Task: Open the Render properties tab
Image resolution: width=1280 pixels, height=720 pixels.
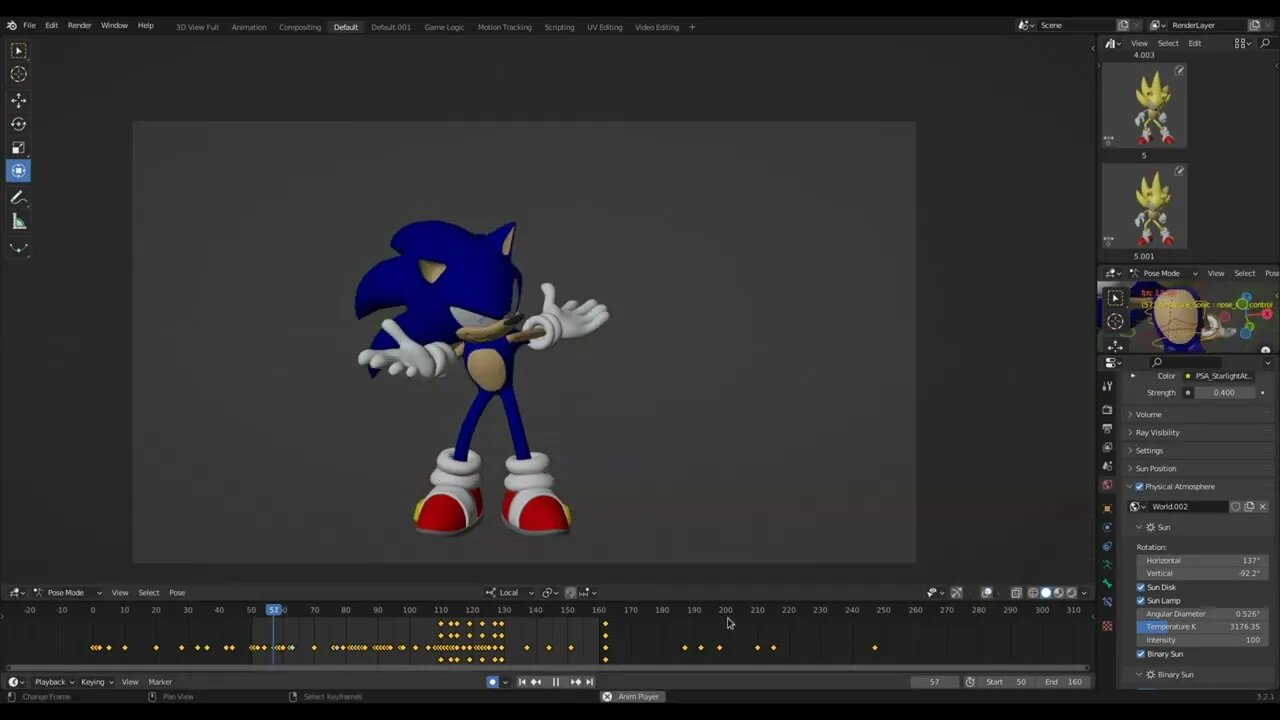Action: [1107, 410]
